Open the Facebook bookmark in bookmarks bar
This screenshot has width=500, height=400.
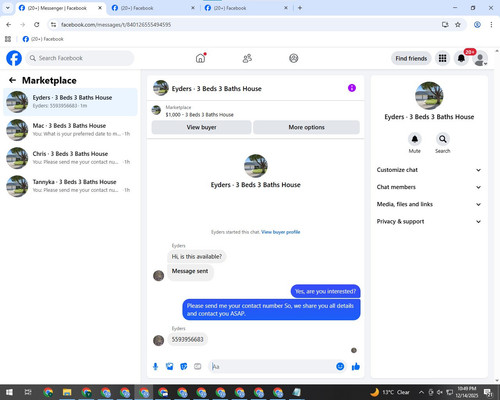click(43, 39)
